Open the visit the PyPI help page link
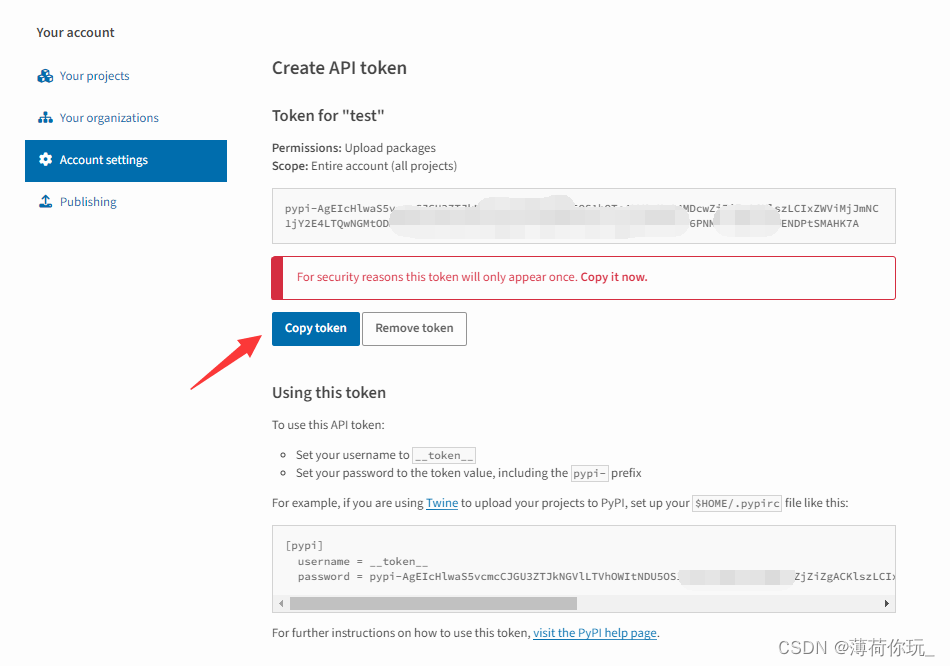The height and width of the screenshot is (666, 950). click(595, 632)
